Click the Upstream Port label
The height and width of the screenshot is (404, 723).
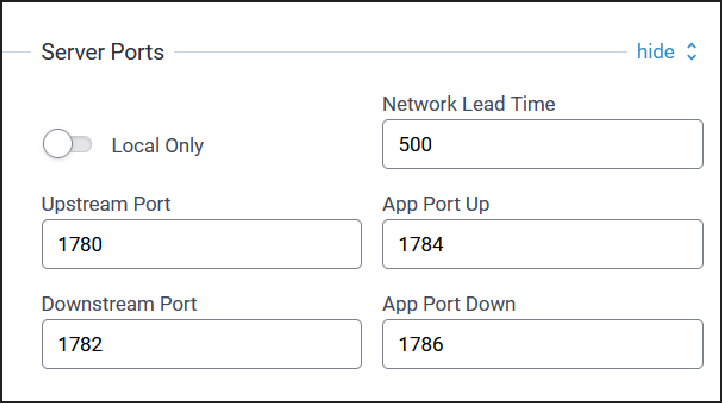tap(106, 204)
